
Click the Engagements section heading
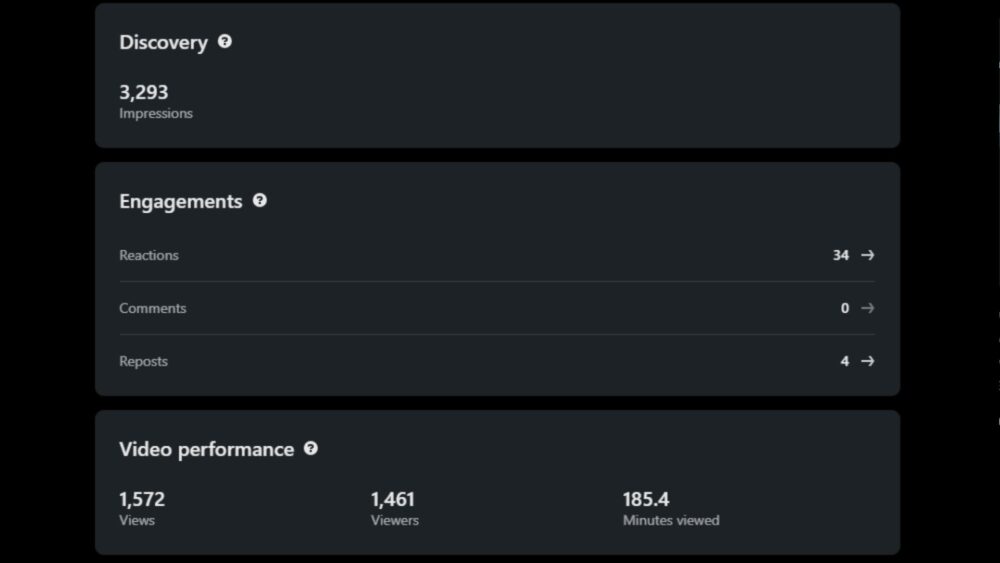pos(181,201)
